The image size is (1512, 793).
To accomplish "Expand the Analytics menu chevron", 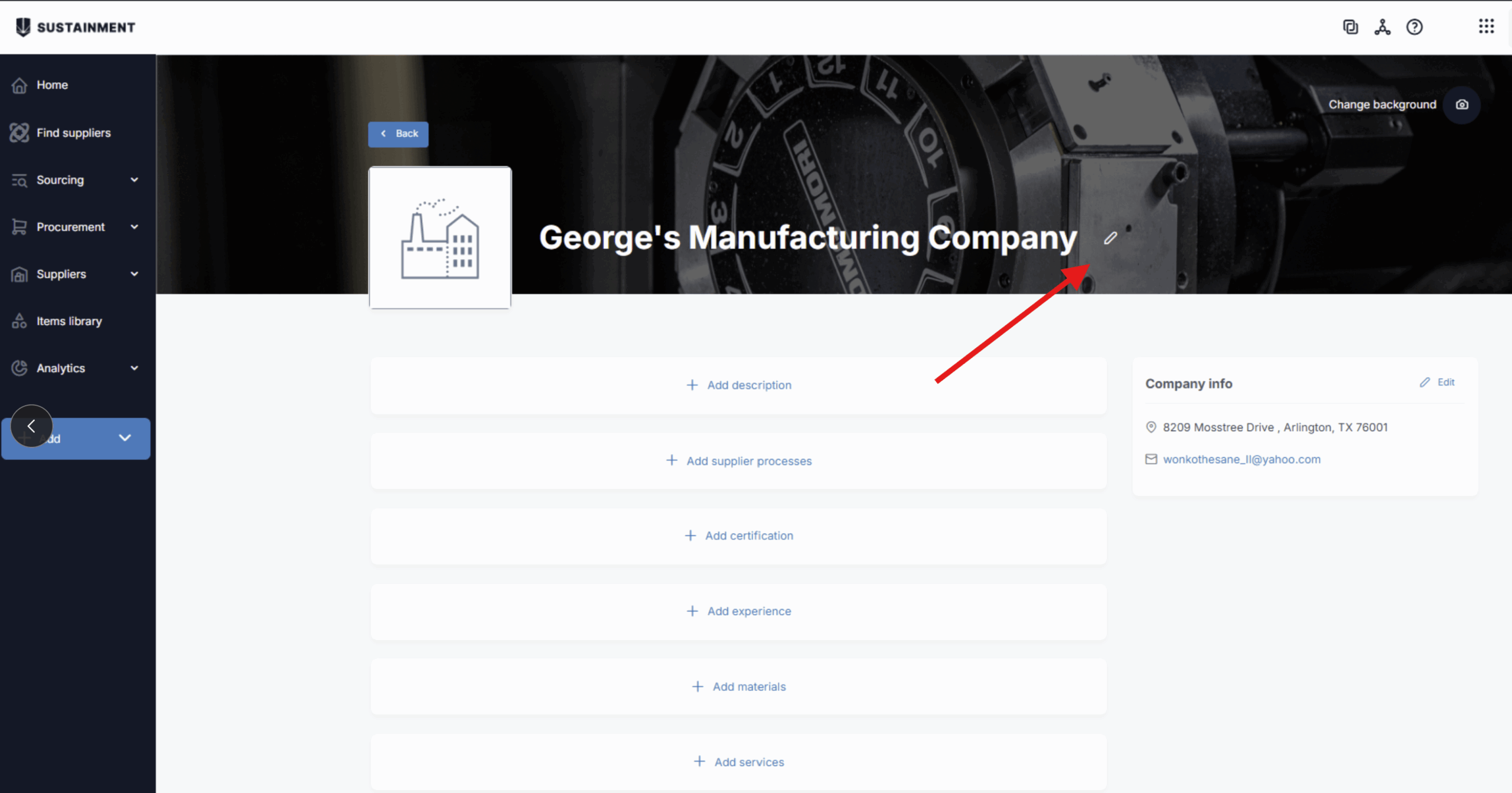I will [x=135, y=368].
